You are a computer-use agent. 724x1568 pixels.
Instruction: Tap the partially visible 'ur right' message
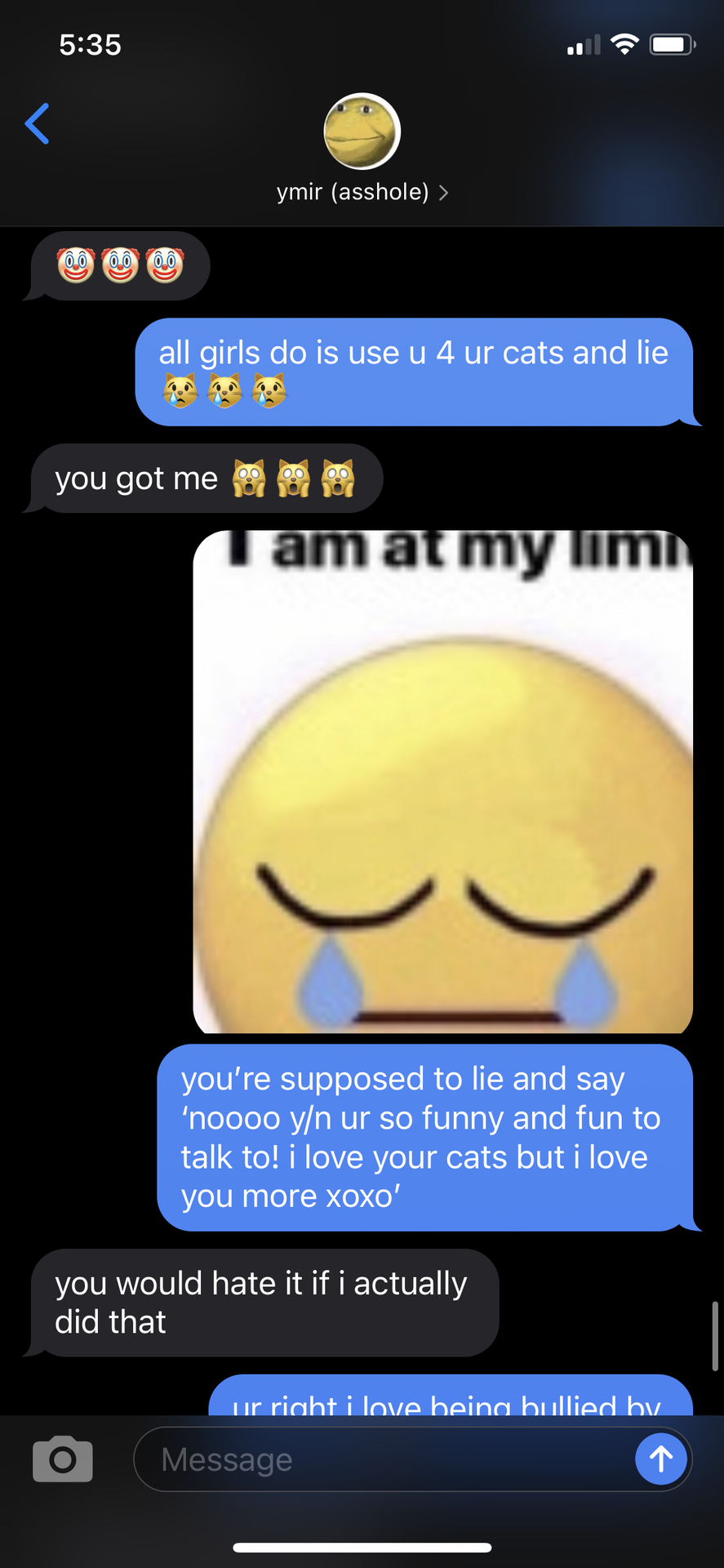tap(451, 1395)
